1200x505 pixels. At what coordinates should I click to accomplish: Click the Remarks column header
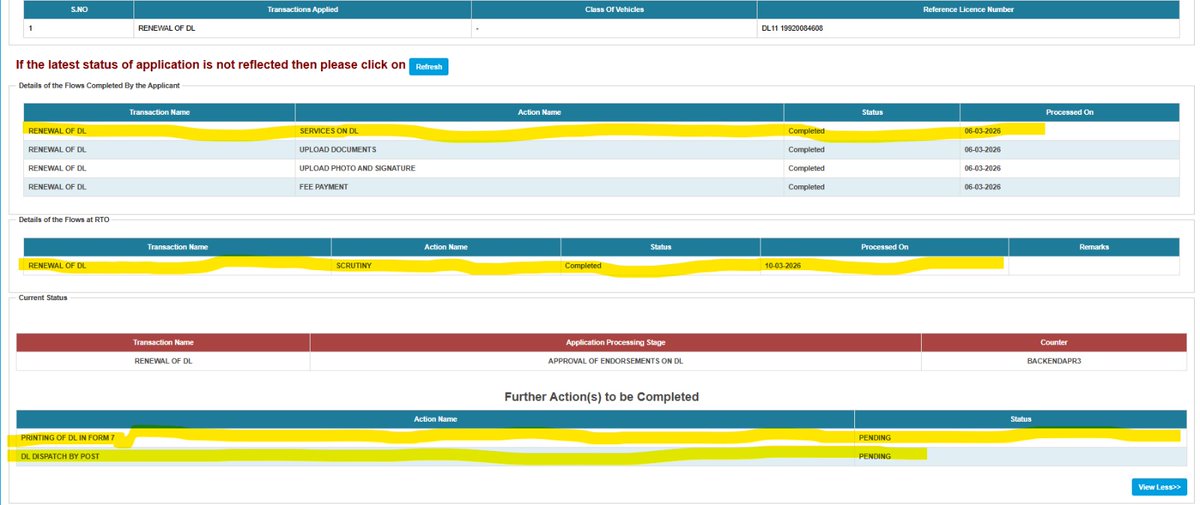(1093, 247)
